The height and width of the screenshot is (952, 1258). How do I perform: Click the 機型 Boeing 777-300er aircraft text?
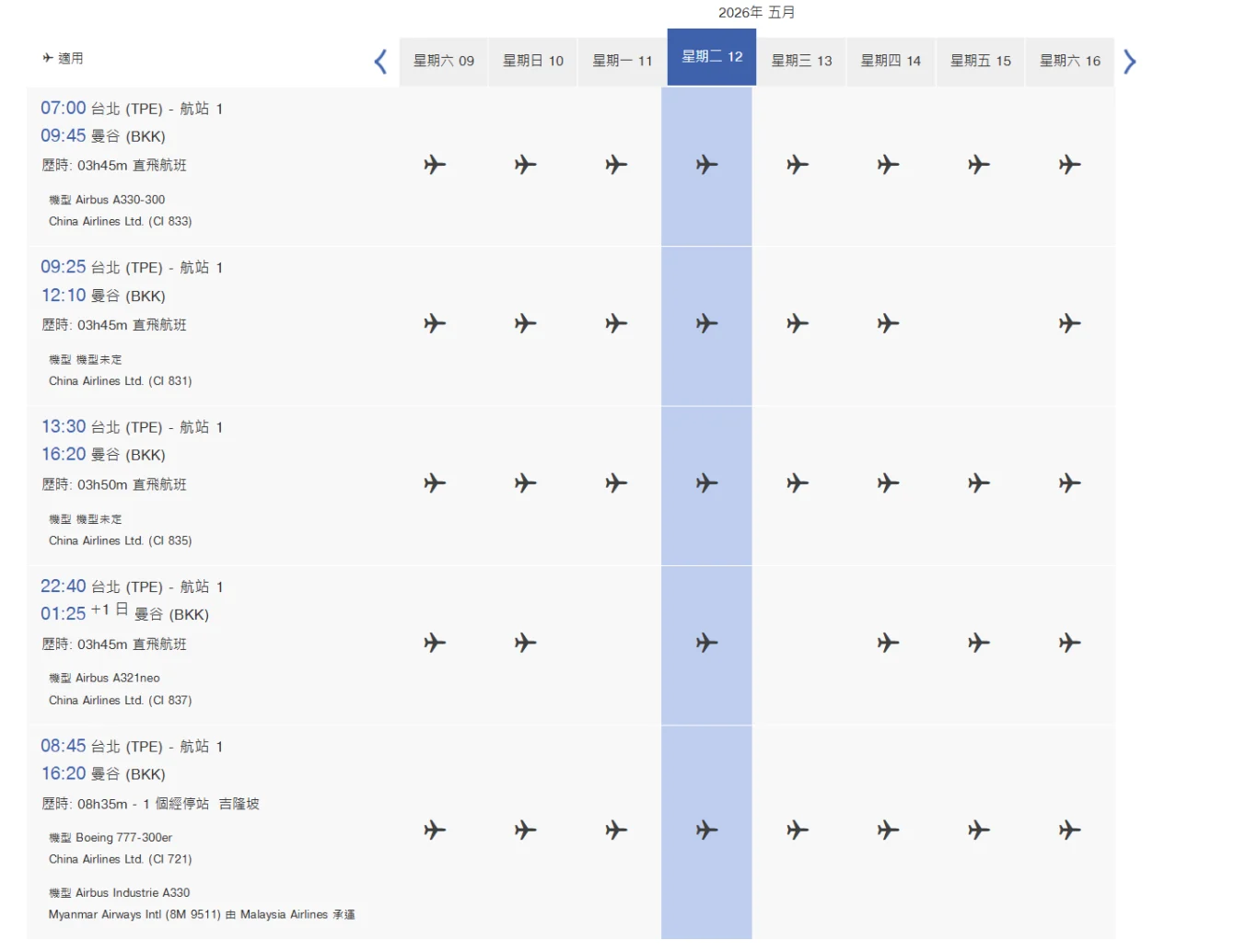coord(111,837)
